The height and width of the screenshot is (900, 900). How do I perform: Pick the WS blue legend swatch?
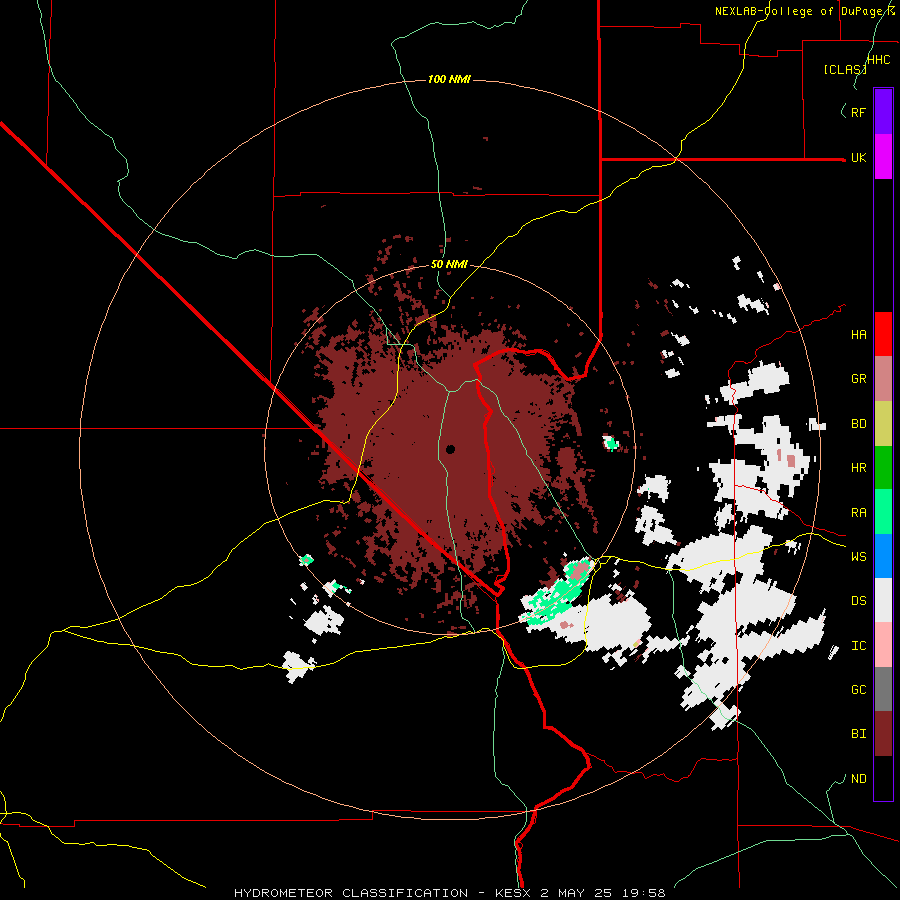[x=883, y=556]
